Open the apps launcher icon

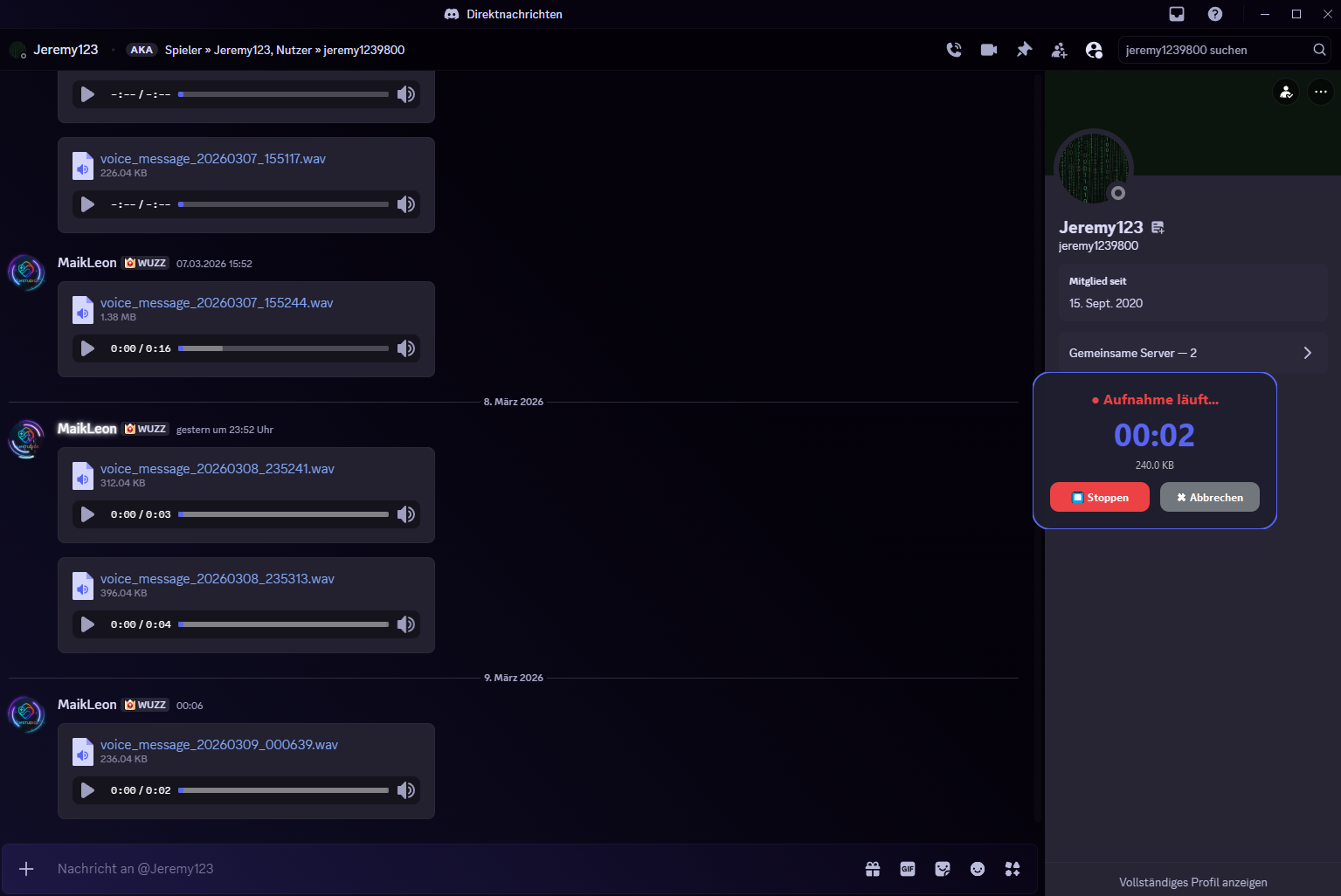point(1013,869)
